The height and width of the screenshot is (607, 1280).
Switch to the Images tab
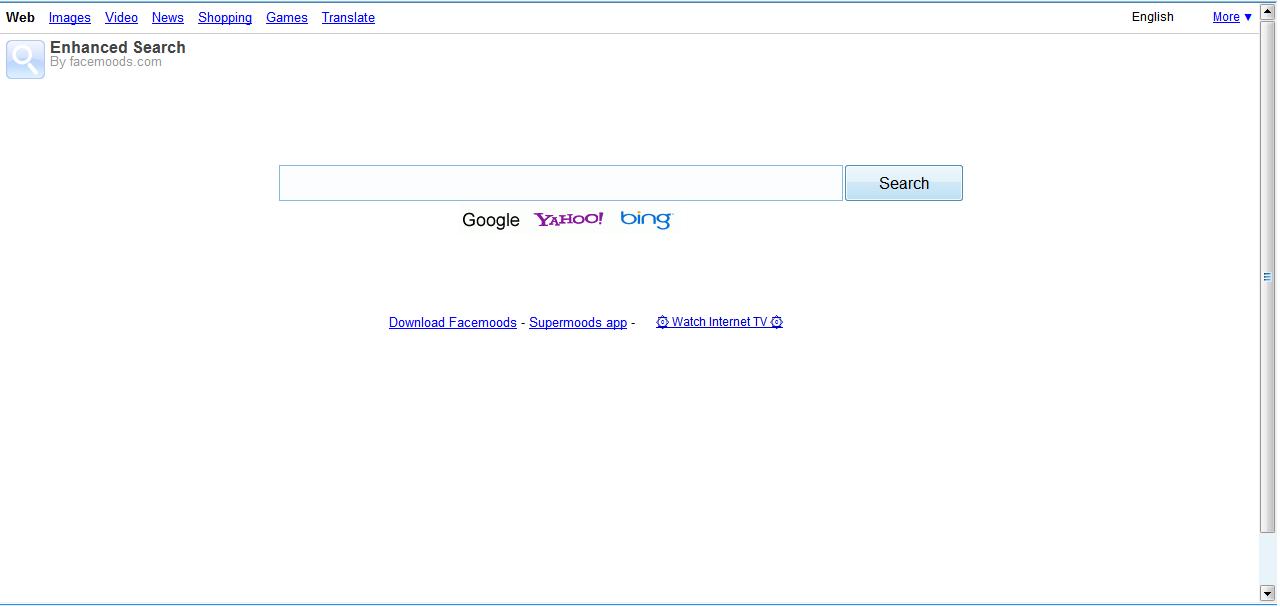point(70,18)
